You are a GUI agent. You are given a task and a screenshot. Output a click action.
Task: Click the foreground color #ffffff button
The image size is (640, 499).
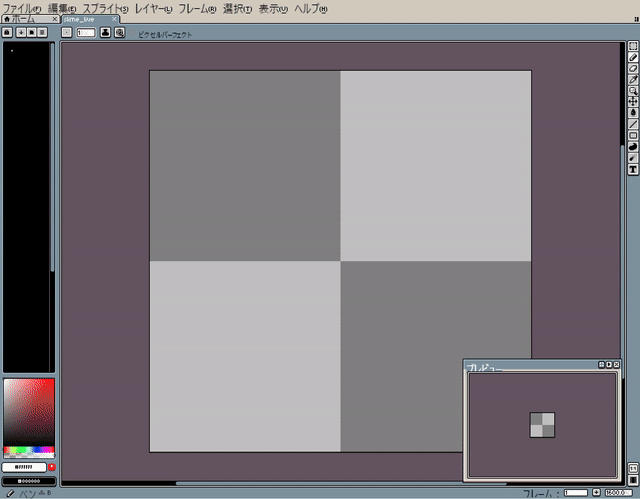pyautogui.click(x=24, y=467)
